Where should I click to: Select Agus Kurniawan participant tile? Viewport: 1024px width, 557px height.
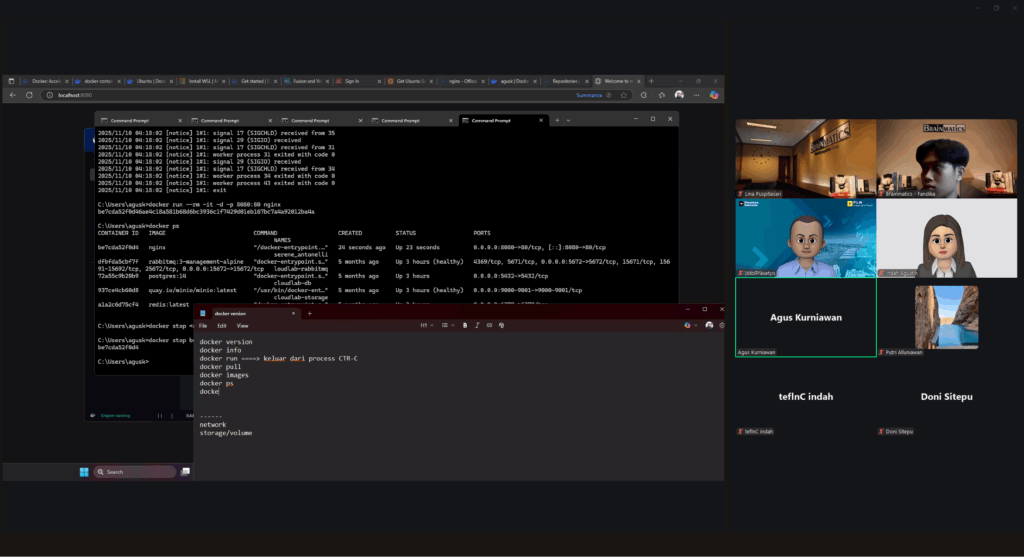[x=805, y=317]
